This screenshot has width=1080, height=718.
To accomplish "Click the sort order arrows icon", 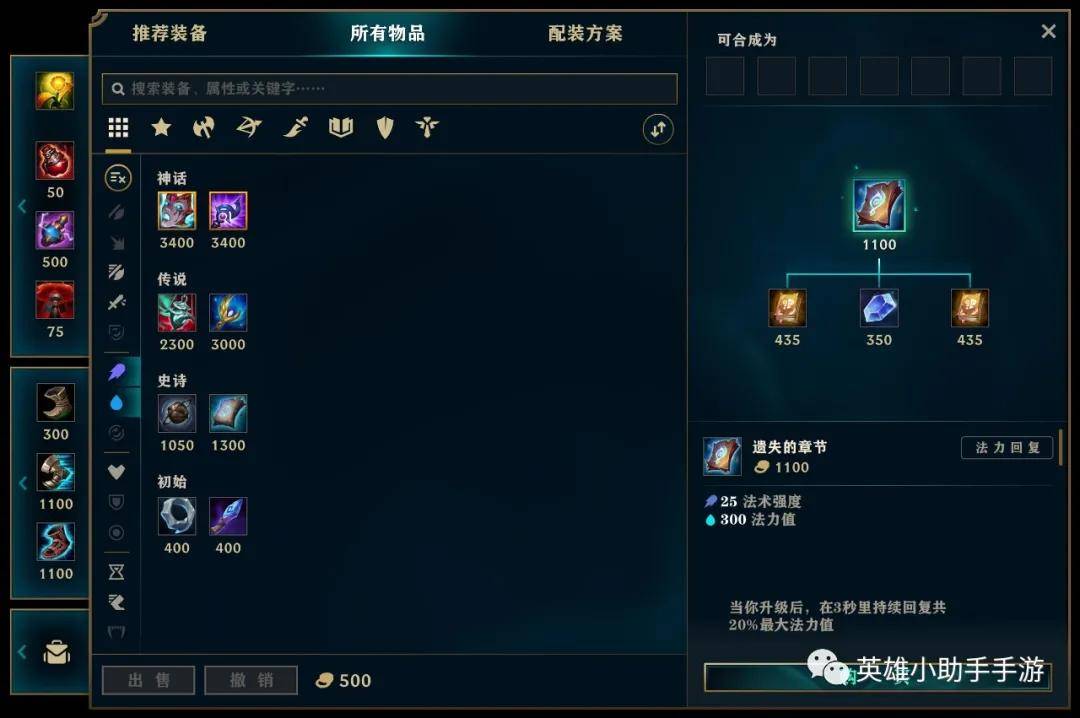I will pyautogui.click(x=658, y=129).
